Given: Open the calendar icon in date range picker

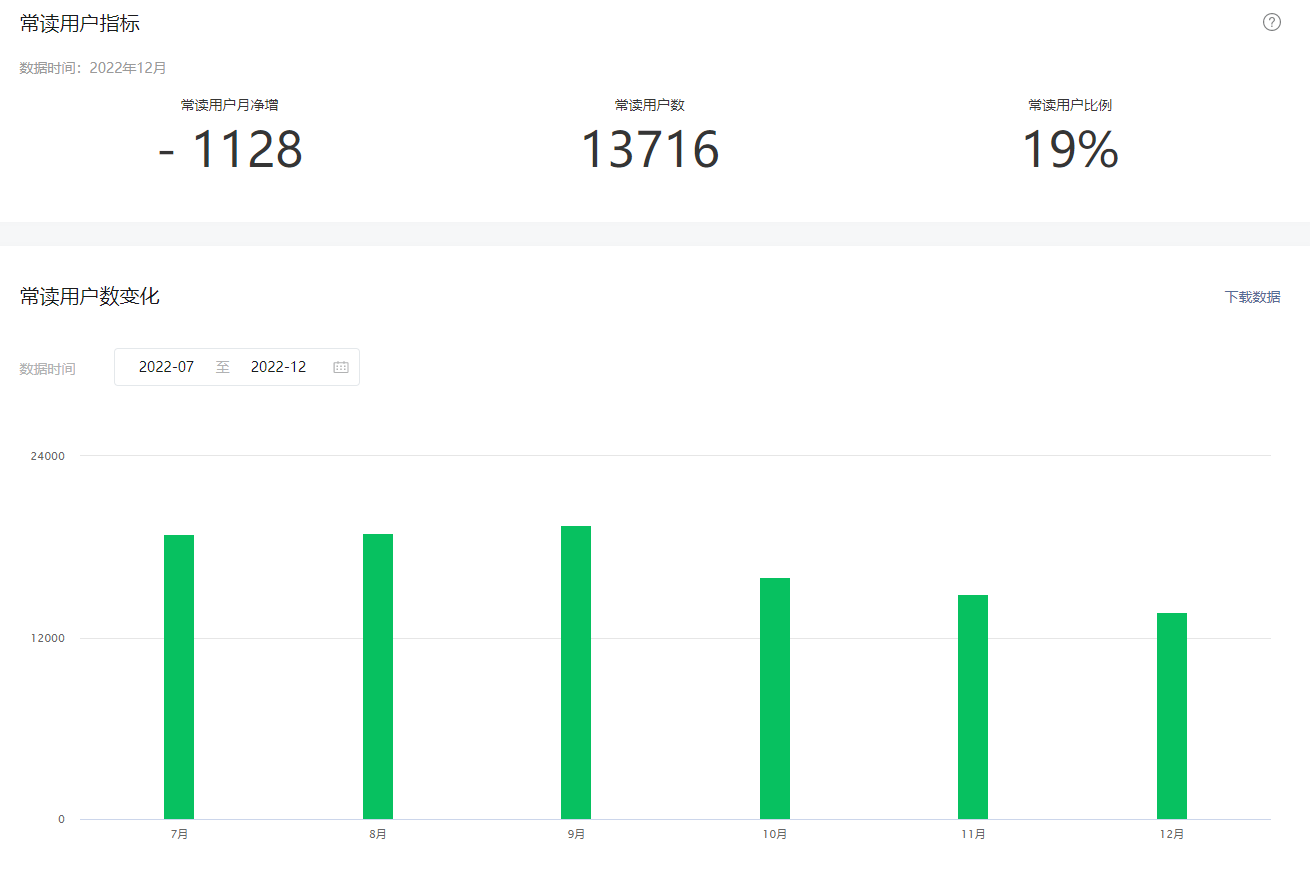Looking at the screenshot, I should click(x=341, y=367).
